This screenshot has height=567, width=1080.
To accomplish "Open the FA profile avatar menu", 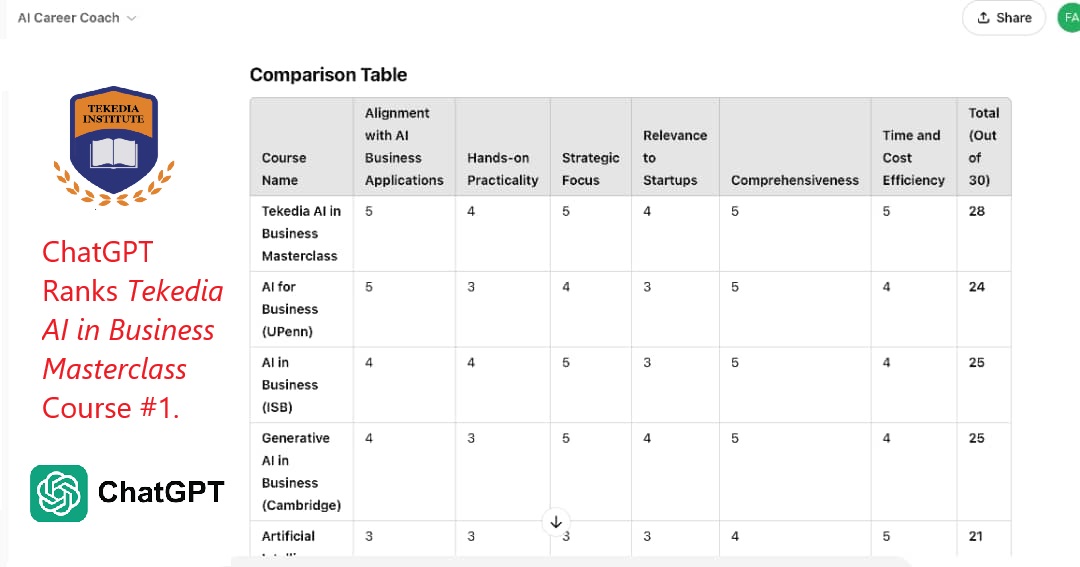I will click(x=1070, y=18).
